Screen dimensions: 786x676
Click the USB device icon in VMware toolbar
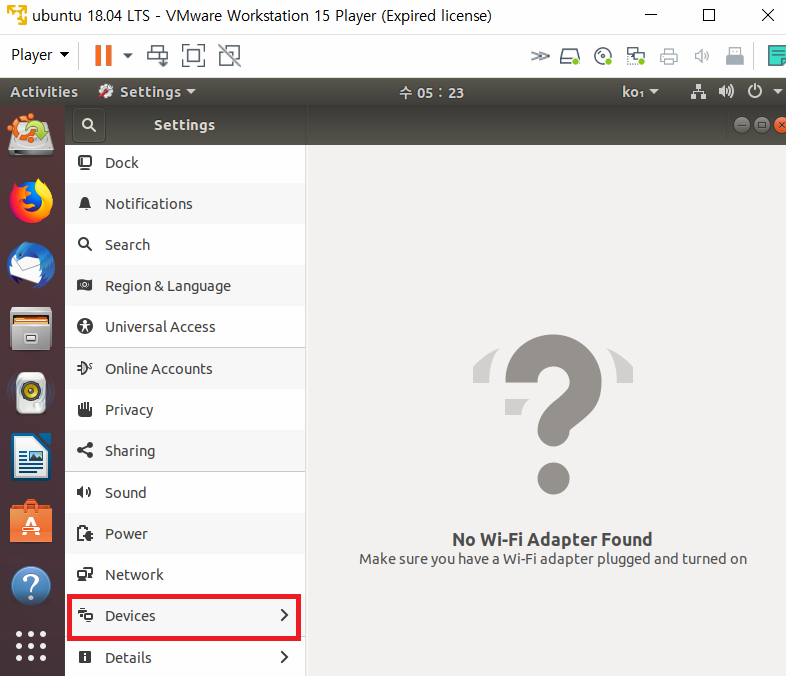734,56
